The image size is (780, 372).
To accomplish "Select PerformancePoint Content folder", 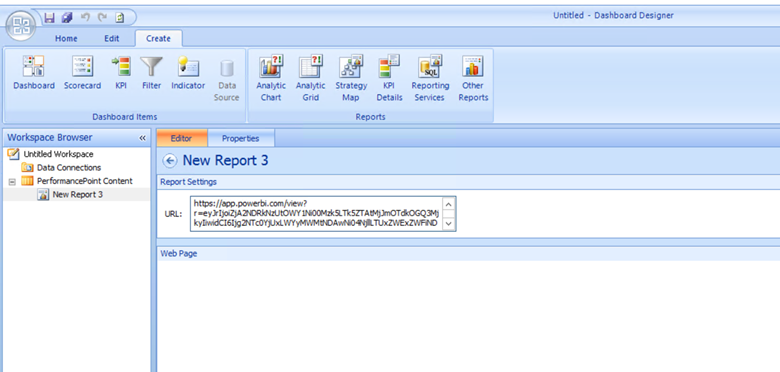I will pos(85,181).
